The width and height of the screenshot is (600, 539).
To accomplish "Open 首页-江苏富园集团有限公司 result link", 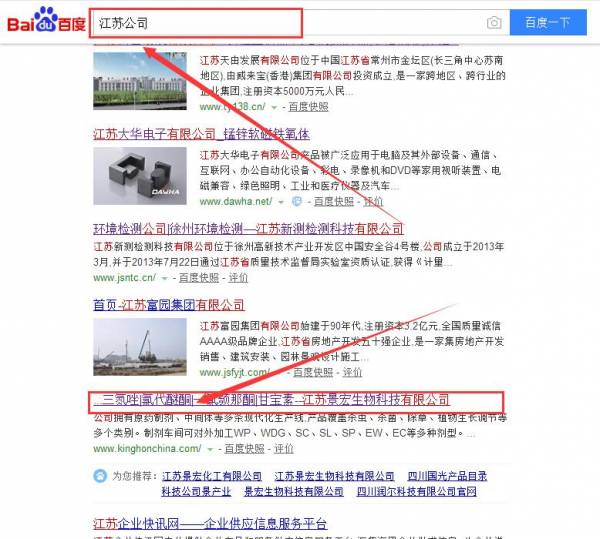I will [x=169, y=305].
